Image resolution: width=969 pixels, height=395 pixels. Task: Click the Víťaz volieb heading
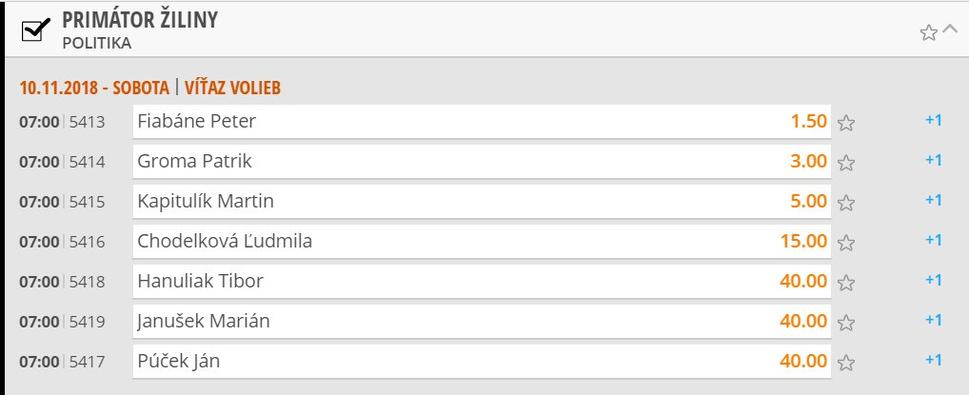(232, 88)
